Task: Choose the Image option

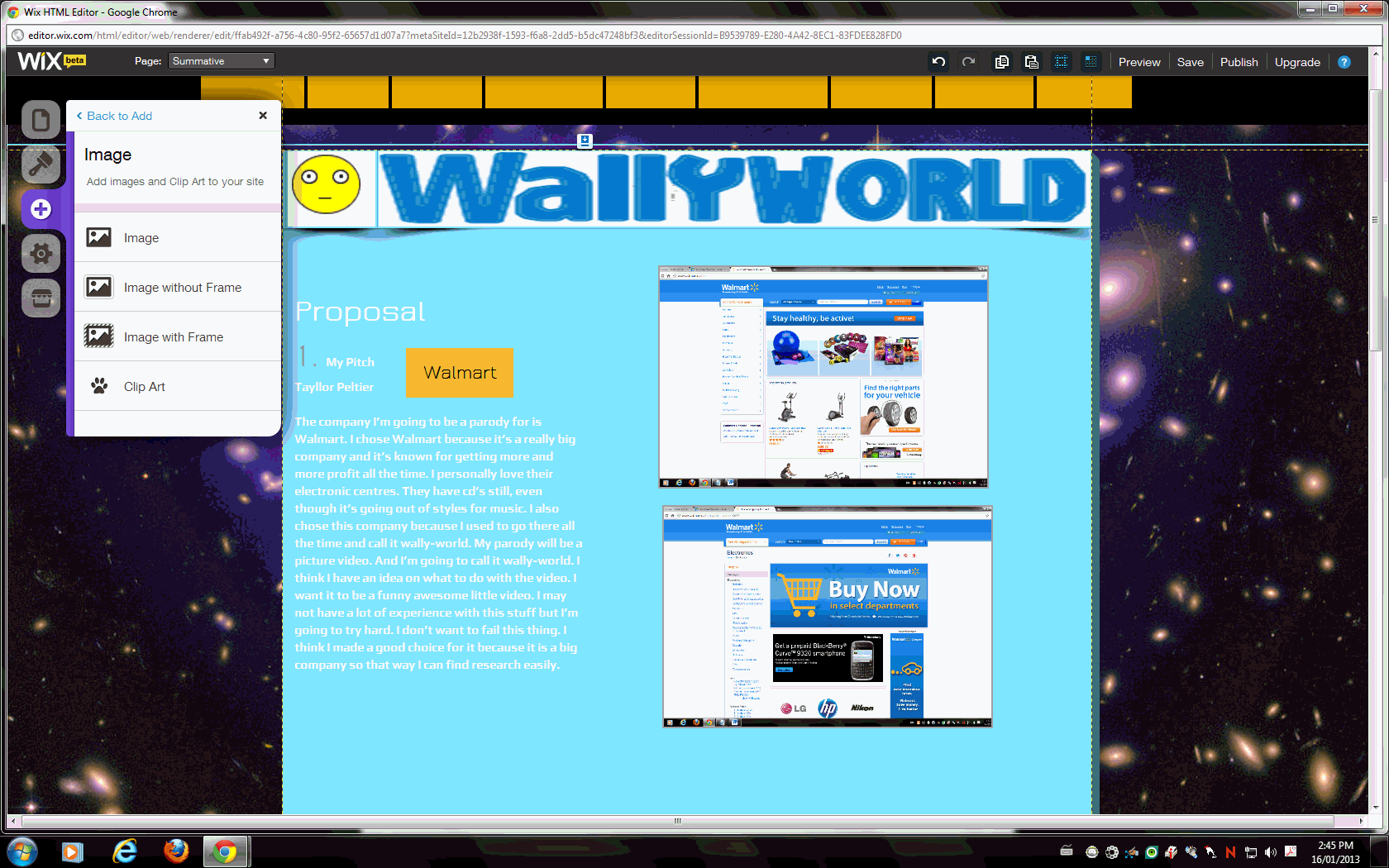Action: pyautogui.click(x=178, y=238)
